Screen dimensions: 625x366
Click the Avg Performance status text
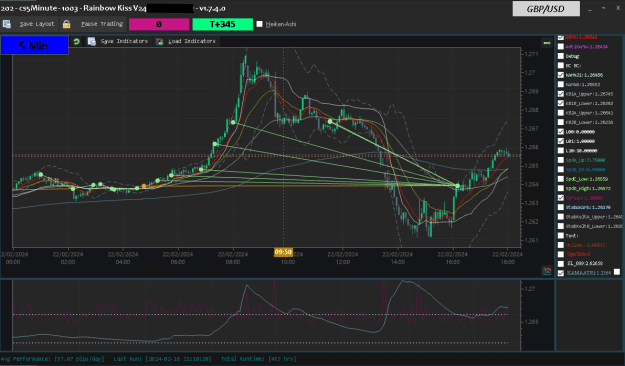pos(52,359)
